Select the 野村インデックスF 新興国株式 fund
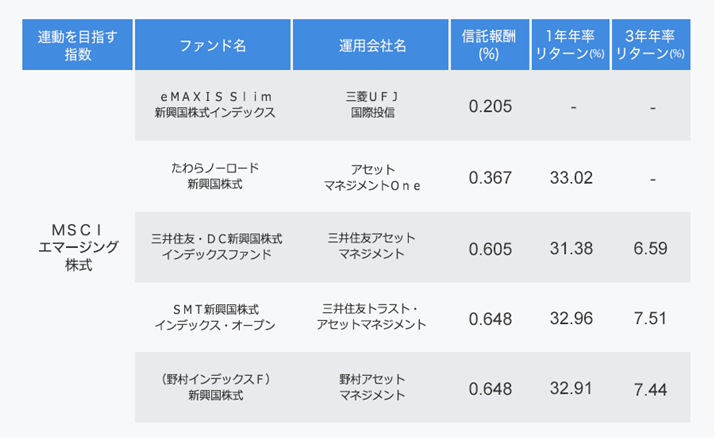This screenshot has width=715, height=440. click(212, 389)
